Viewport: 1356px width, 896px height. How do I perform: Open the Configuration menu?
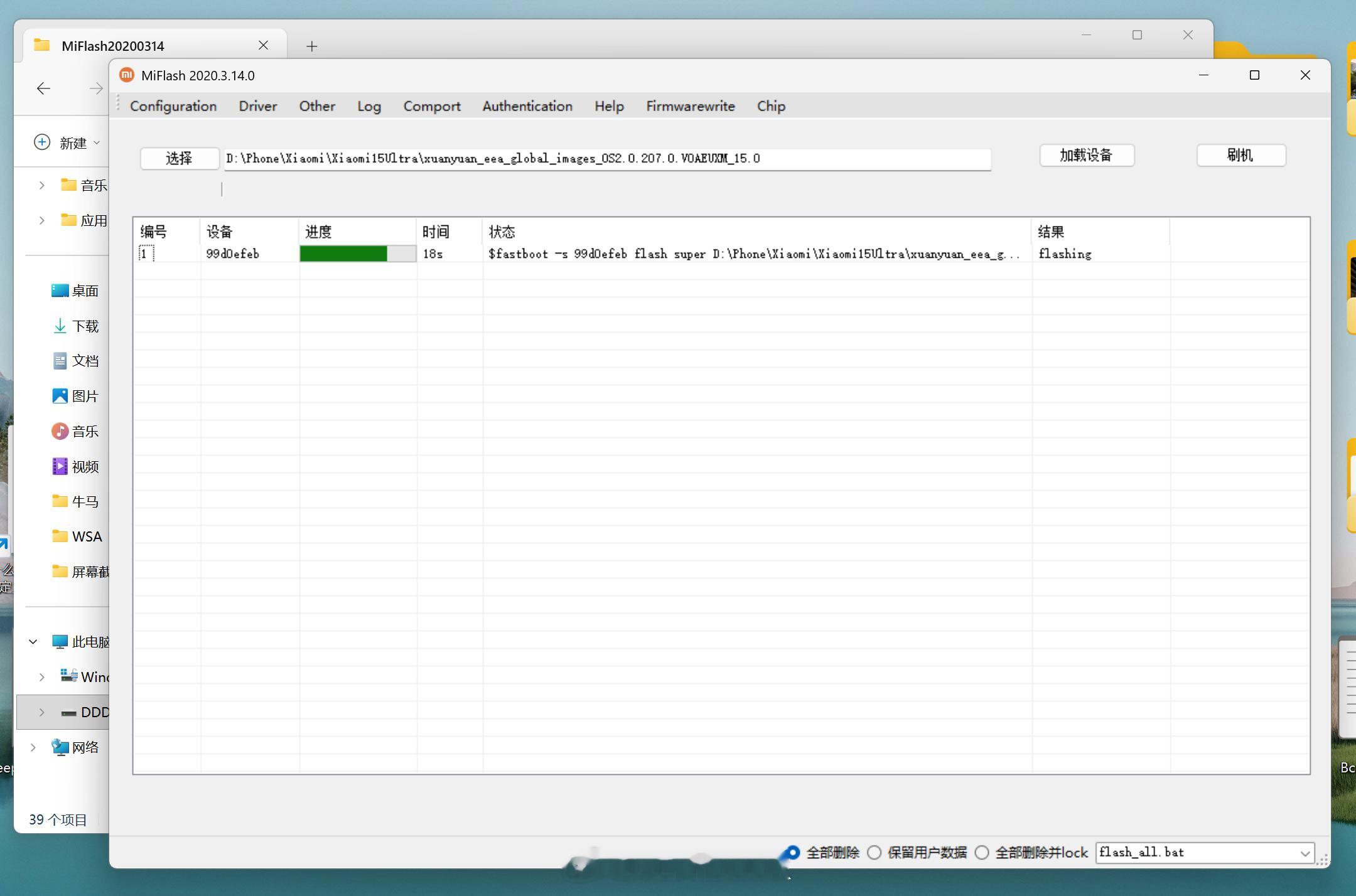click(x=173, y=106)
